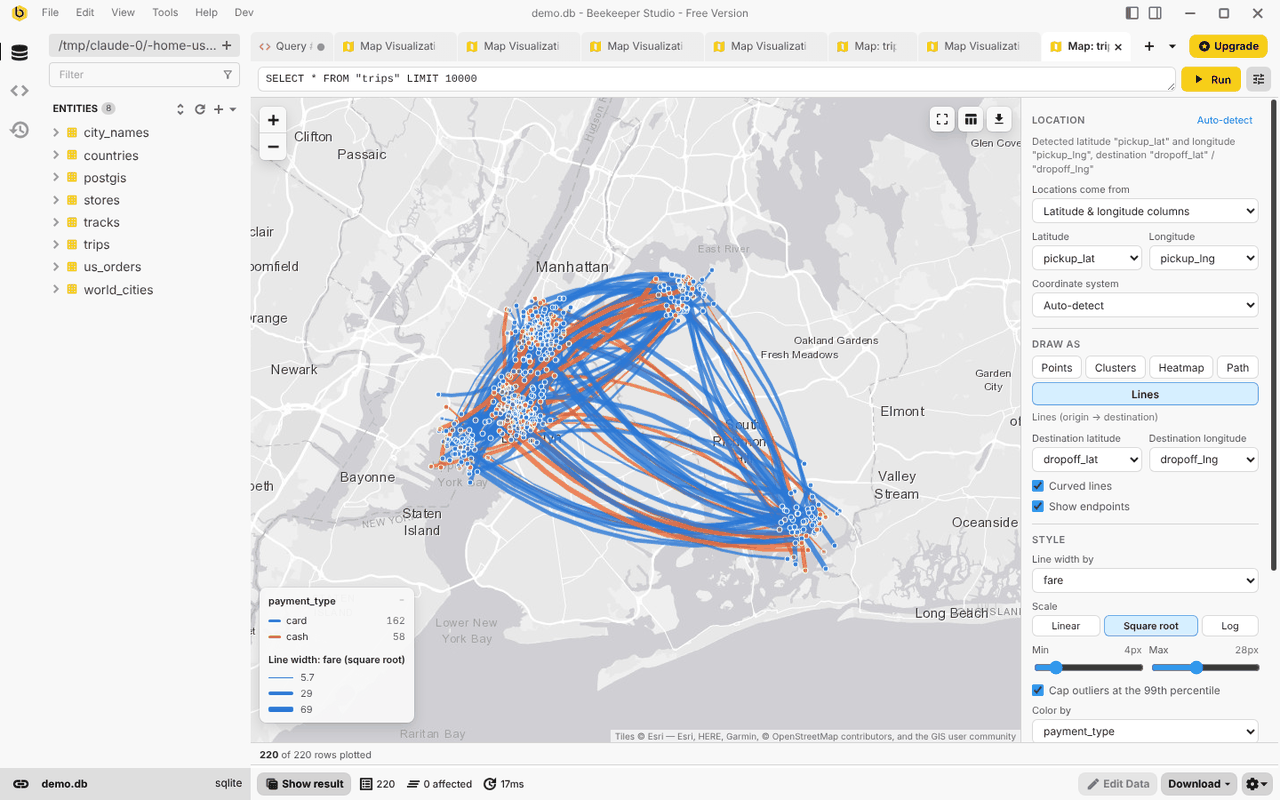
Task: Open Line width by dropdown
Action: (1145, 580)
